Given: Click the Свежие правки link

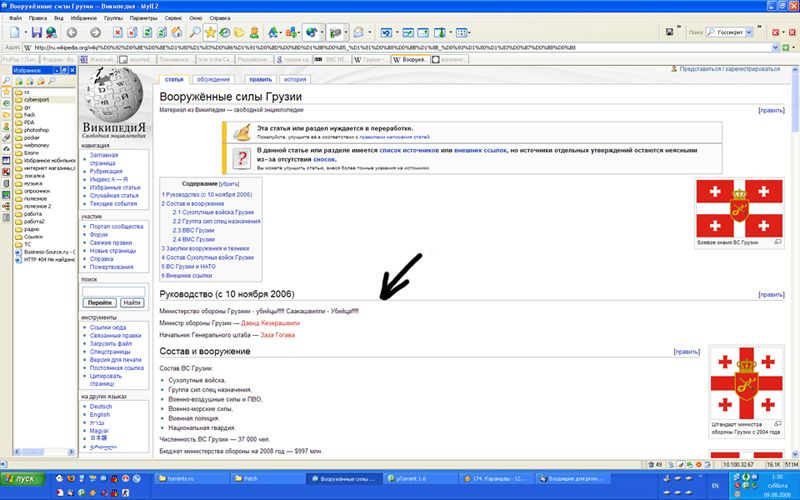Looking at the screenshot, I should pyautogui.click(x=111, y=243).
